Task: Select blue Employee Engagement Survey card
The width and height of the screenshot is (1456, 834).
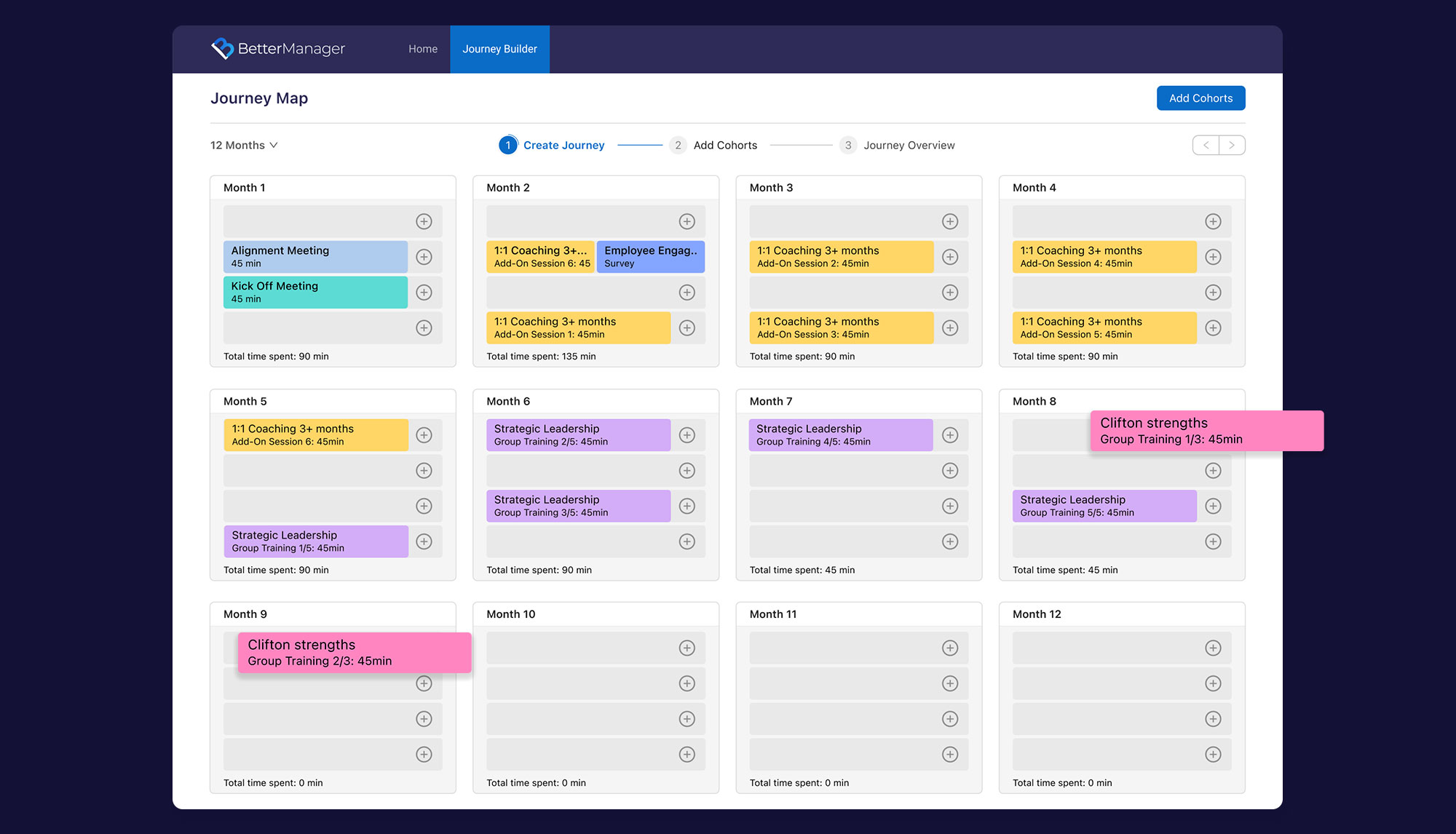Action: [650, 257]
